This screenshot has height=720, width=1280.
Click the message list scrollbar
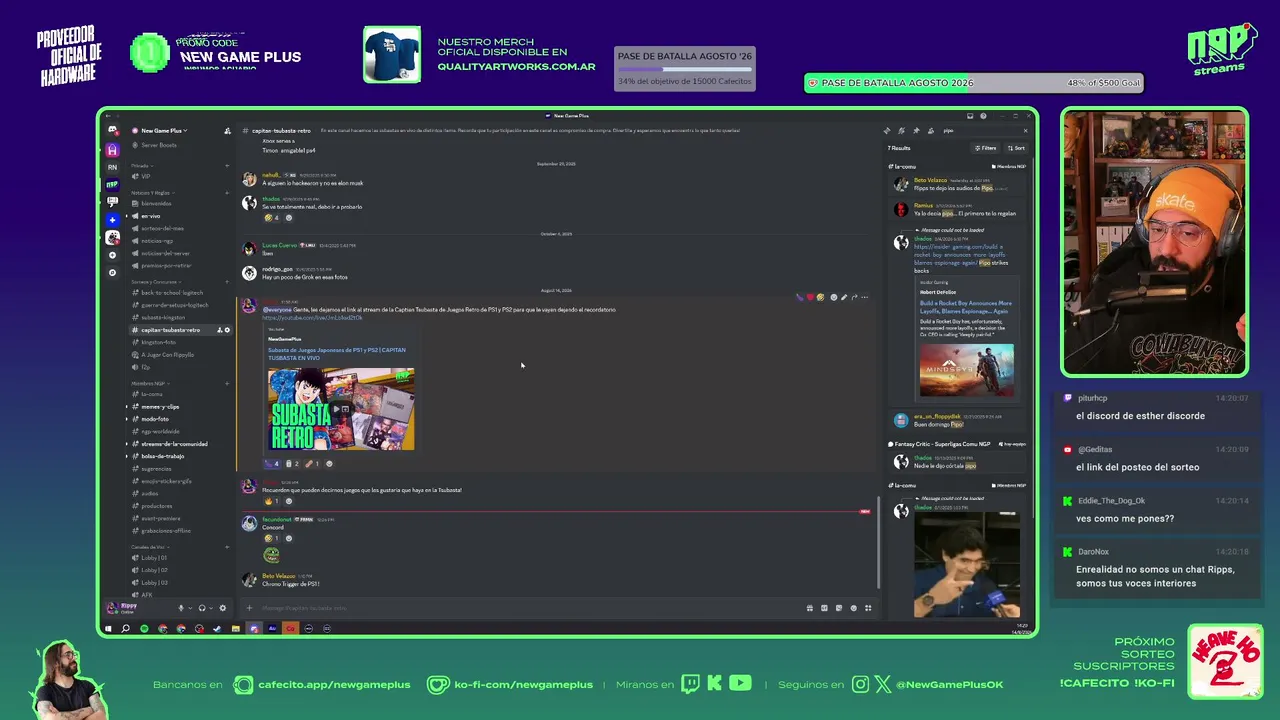(x=878, y=543)
